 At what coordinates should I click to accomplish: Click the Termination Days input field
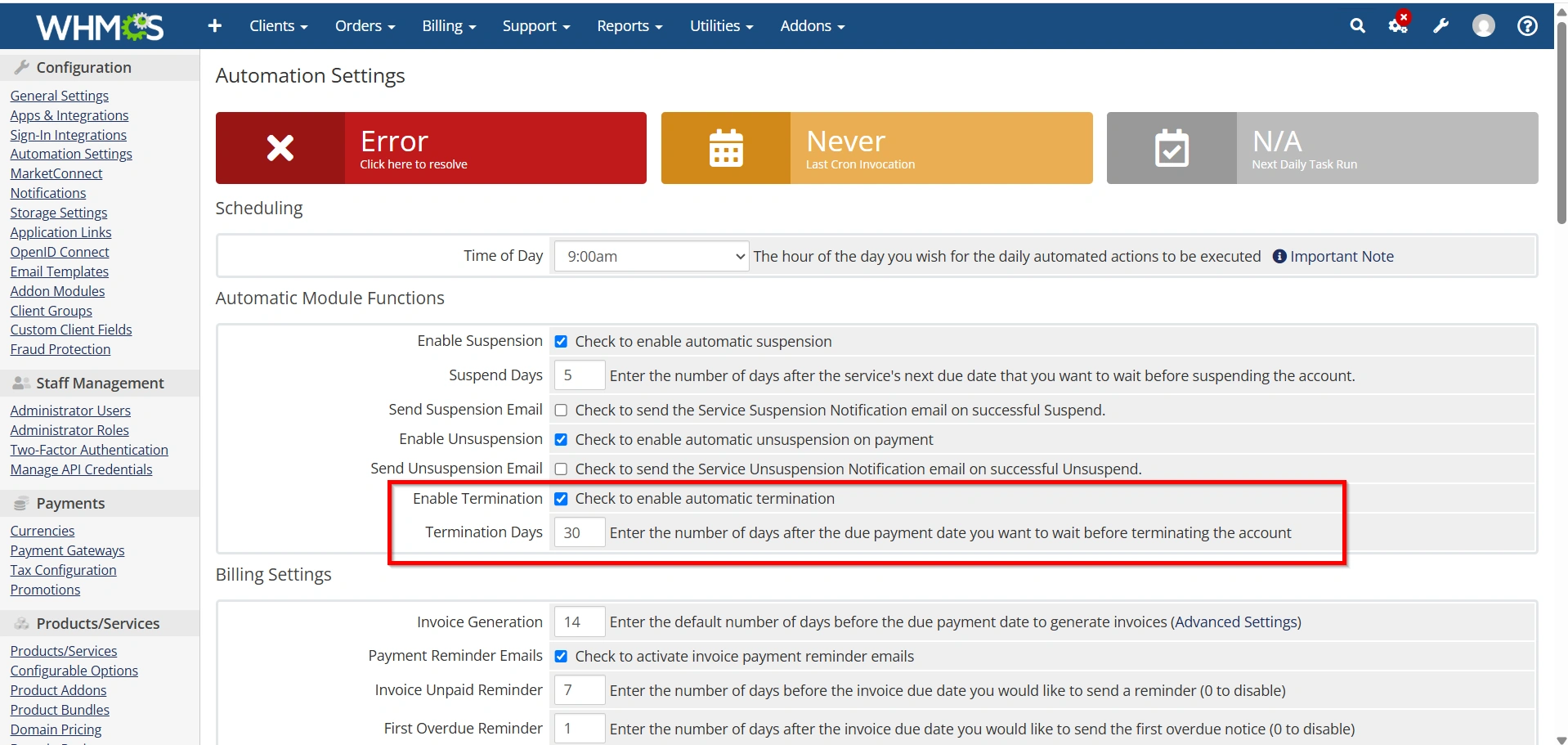tap(580, 532)
